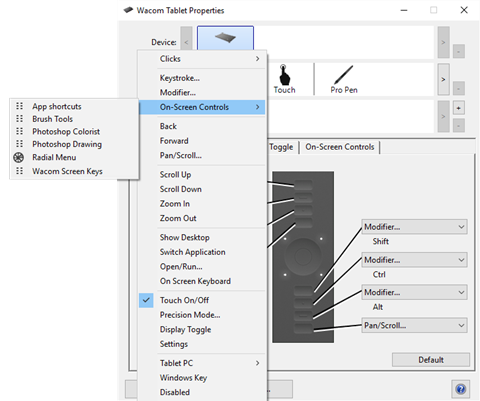
Task: Choose the Radial Menu wheel icon
Action: tap(19, 157)
